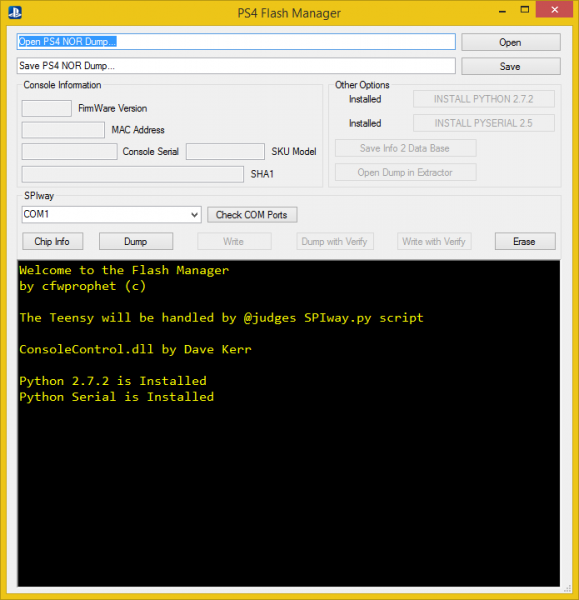Open the COM1 port dropdown
Screen dimensions: 579x600
(111, 214)
